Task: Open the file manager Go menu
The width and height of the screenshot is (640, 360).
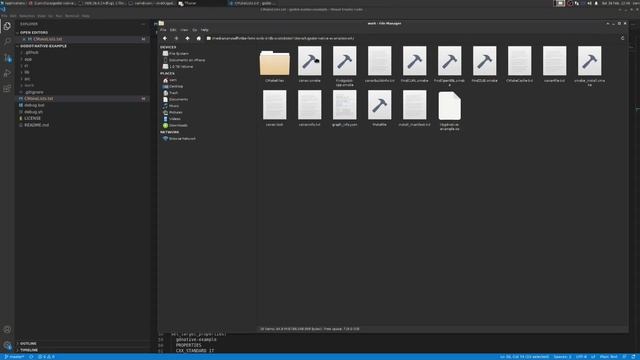Action: pyautogui.click(x=195, y=30)
